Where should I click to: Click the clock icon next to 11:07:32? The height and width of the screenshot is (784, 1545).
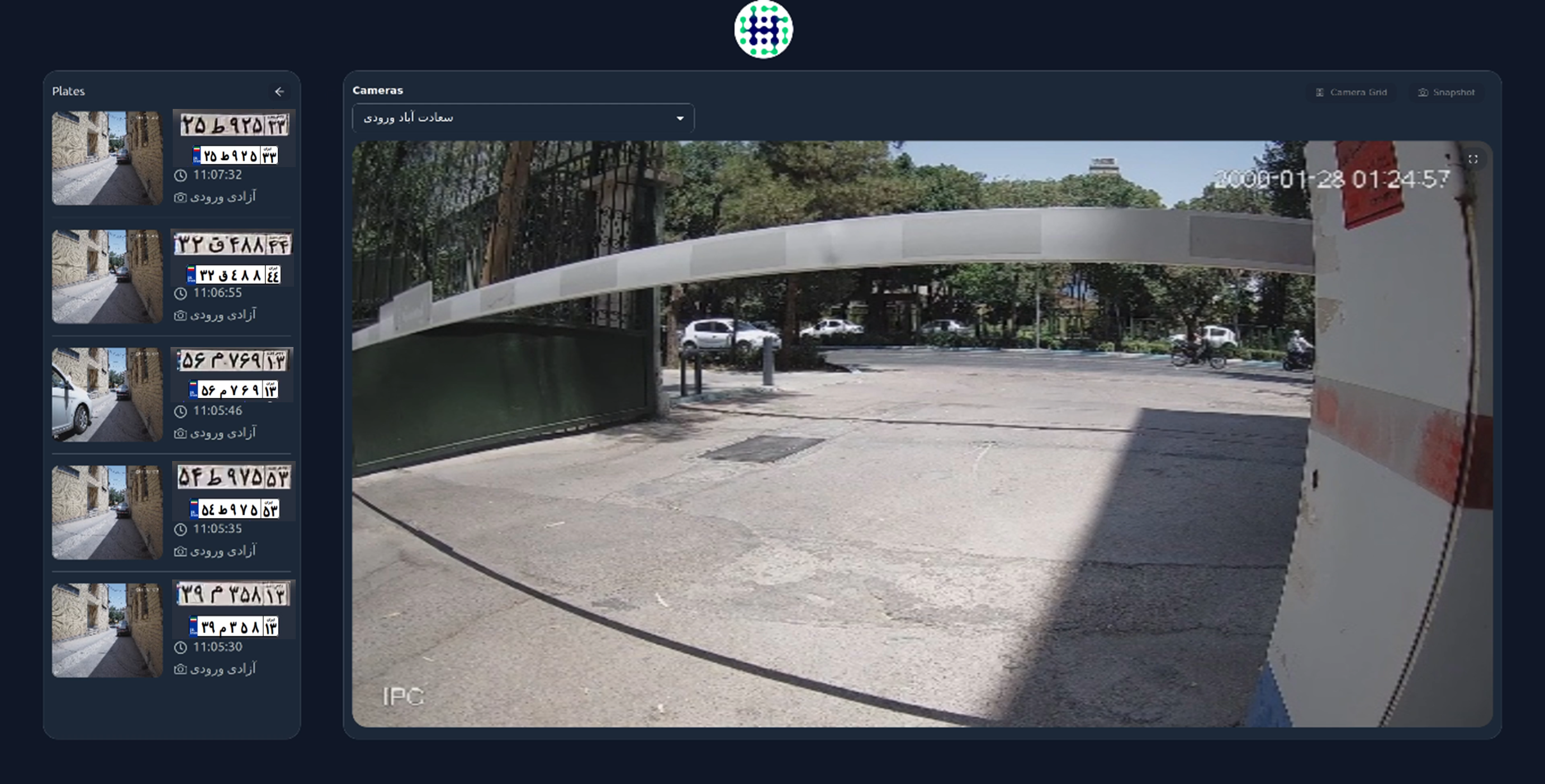pos(181,175)
